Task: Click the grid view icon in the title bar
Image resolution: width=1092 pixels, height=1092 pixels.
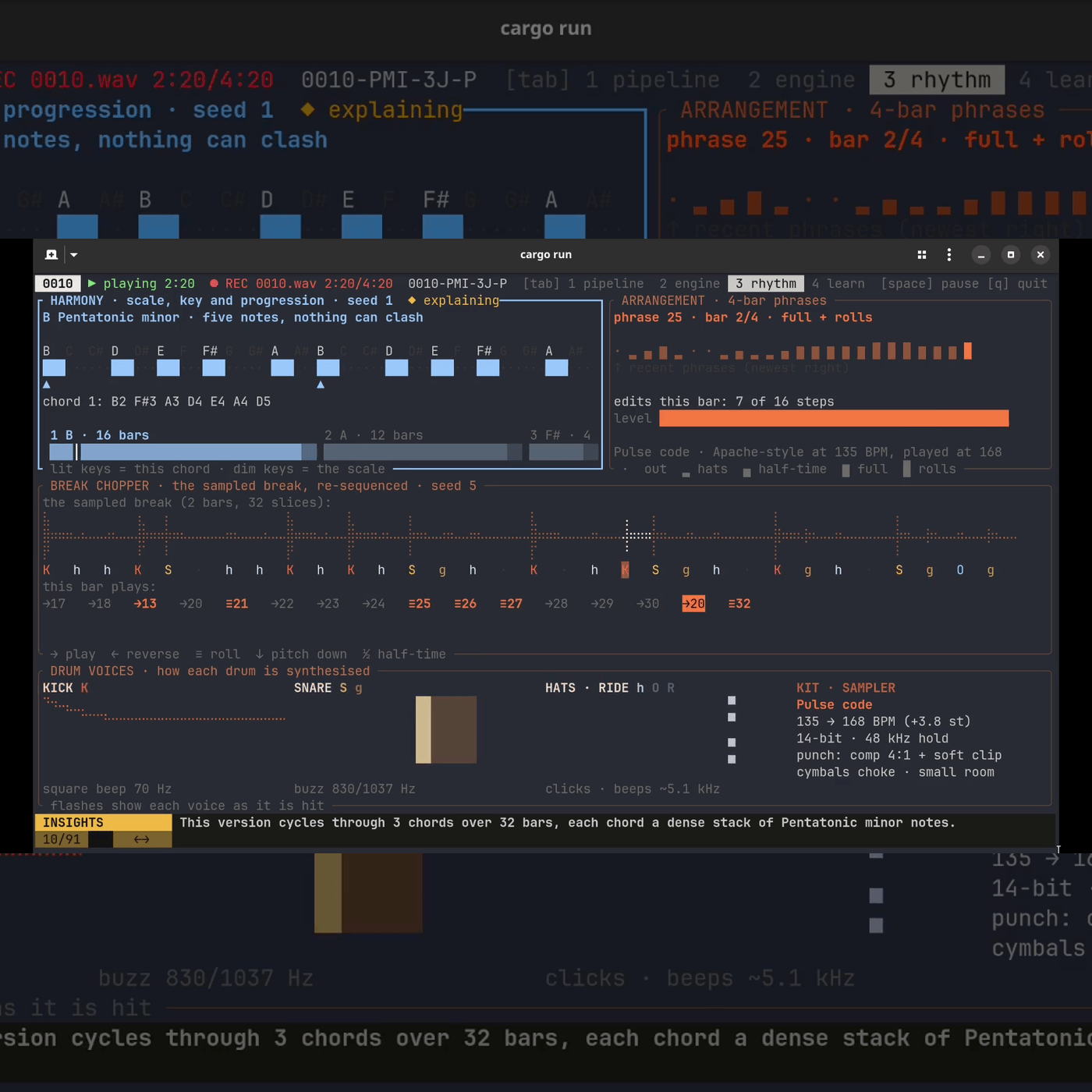Action: [922, 254]
